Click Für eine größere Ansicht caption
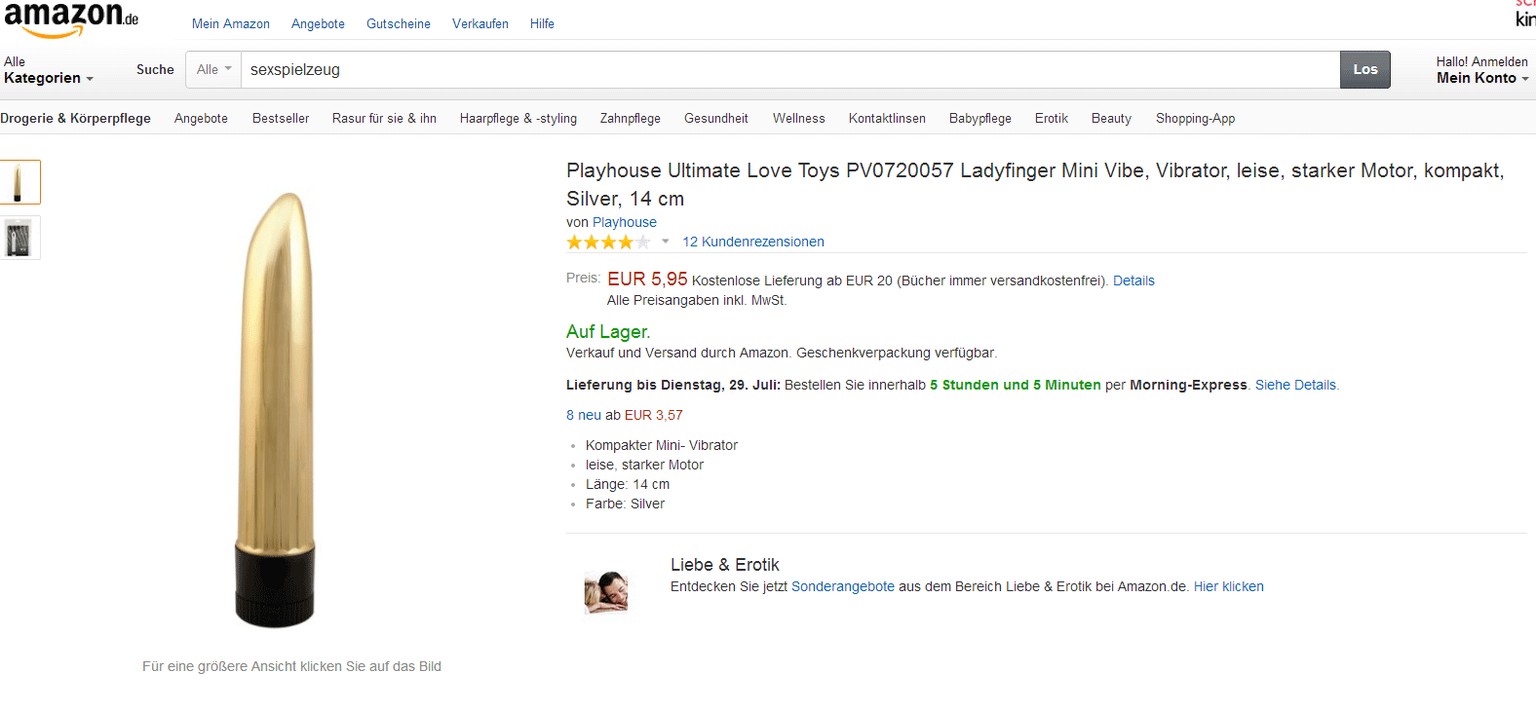 click(x=291, y=666)
